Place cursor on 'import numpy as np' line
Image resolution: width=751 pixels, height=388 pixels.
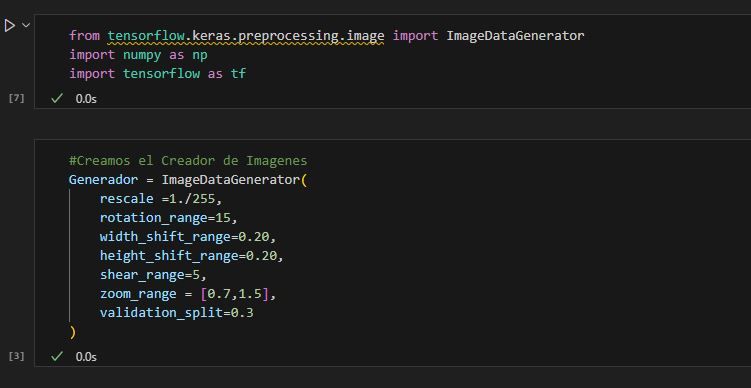point(138,55)
